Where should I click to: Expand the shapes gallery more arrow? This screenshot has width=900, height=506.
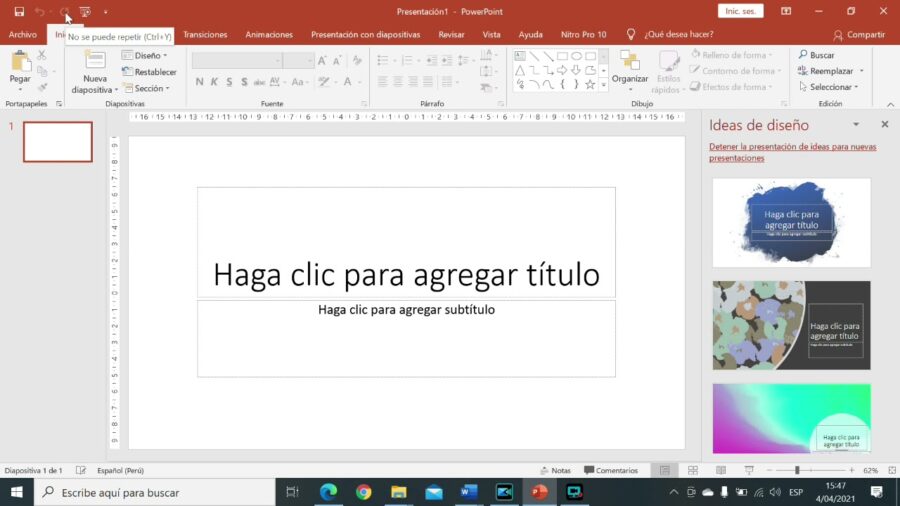(603, 85)
